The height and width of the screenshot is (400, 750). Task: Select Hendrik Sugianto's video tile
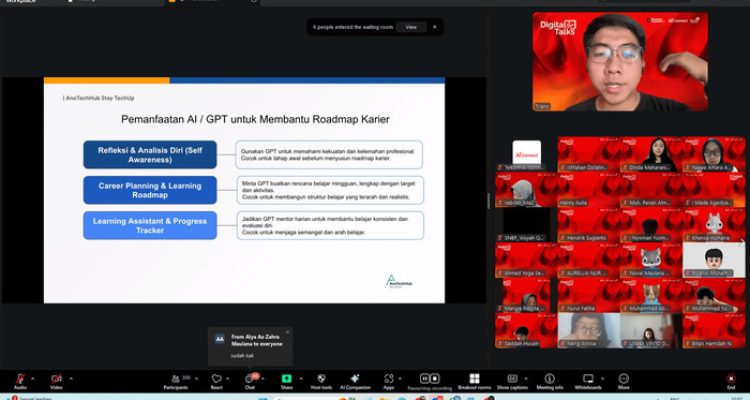pos(589,225)
